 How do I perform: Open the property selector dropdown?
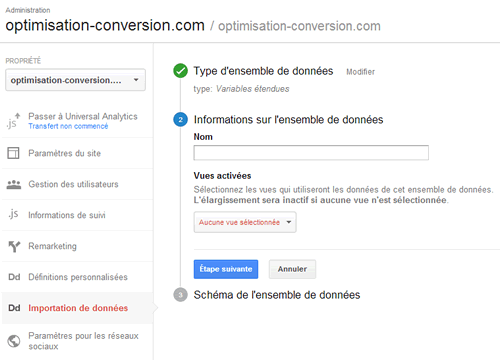75,80
